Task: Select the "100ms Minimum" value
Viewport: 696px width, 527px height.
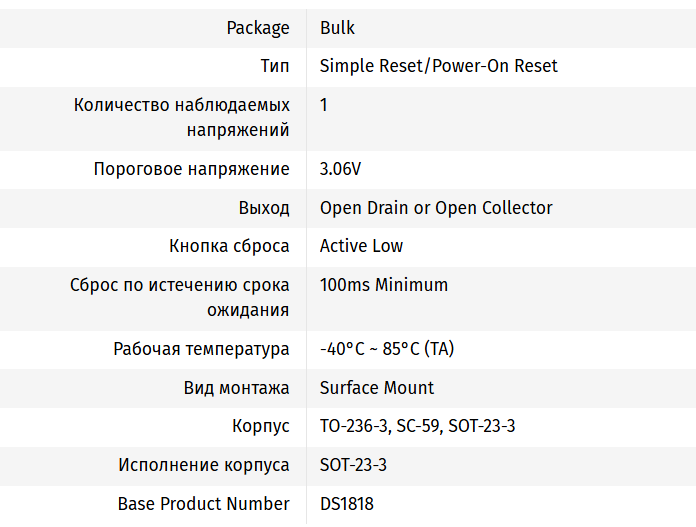Action: [x=384, y=285]
